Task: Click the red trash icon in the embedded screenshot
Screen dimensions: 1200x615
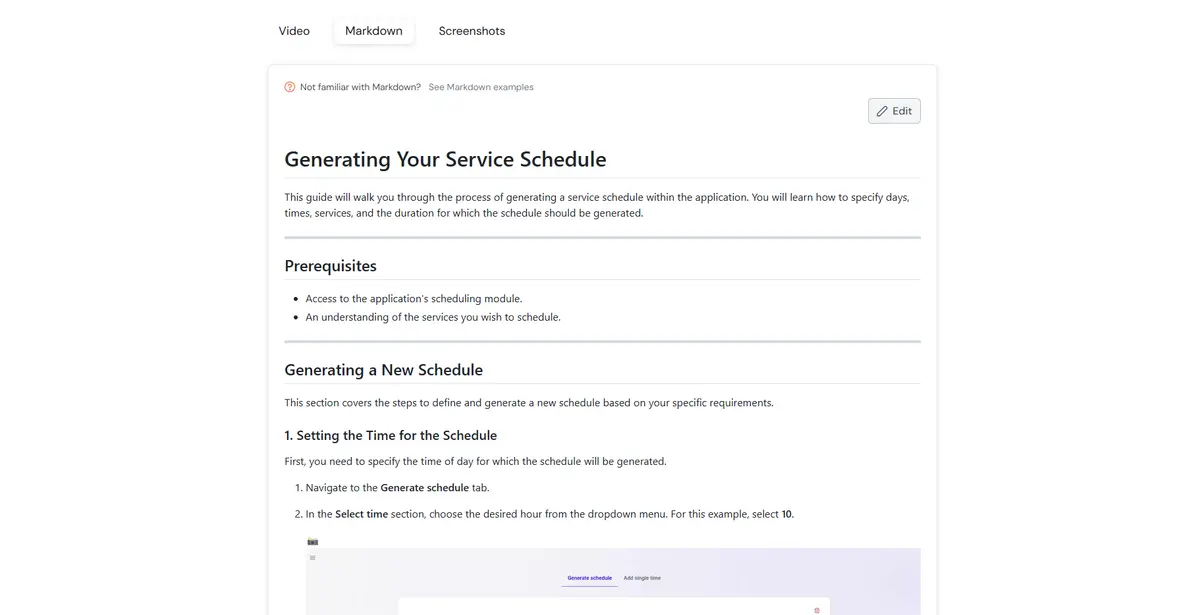Action: (x=817, y=610)
